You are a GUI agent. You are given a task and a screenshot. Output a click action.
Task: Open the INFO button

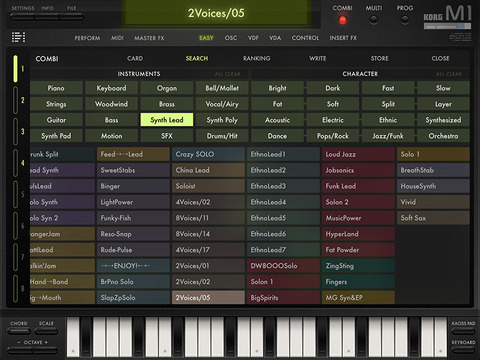tap(47, 17)
